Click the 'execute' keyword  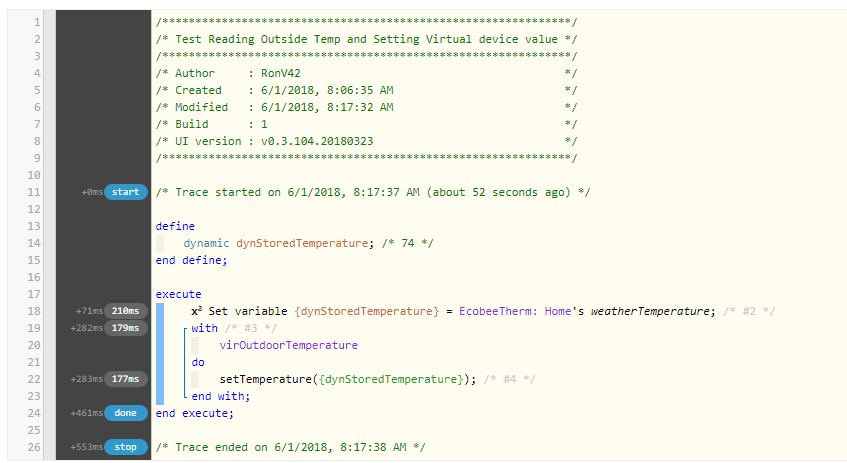[x=178, y=294]
